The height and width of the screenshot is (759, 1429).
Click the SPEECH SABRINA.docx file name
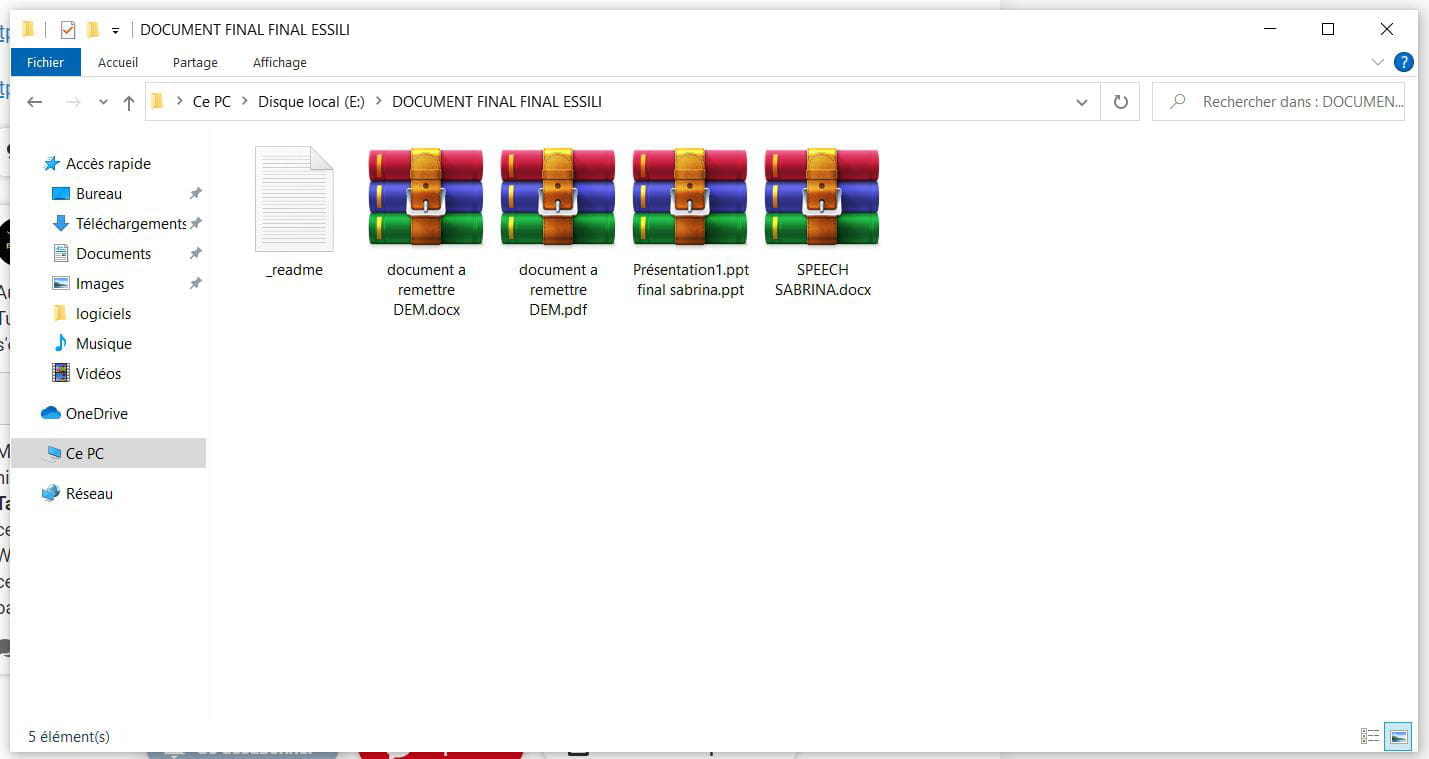click(823, 280)
